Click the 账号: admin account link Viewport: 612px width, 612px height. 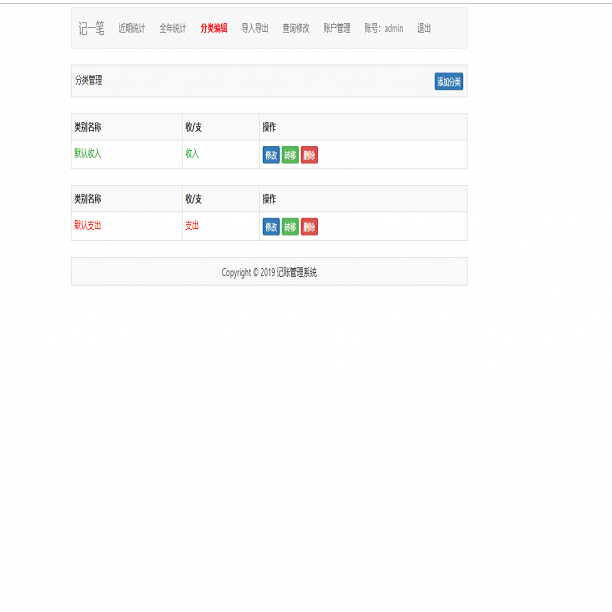[x=384, y=28]
